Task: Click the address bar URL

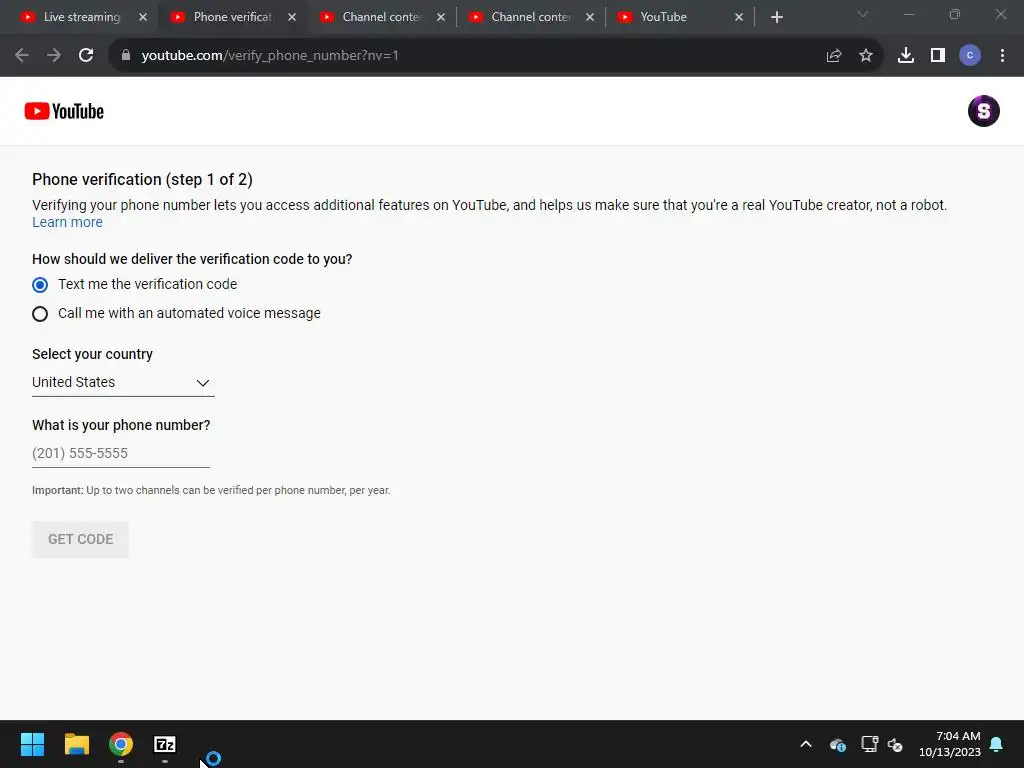Action: pyautogui.click(x=270, y=56)
